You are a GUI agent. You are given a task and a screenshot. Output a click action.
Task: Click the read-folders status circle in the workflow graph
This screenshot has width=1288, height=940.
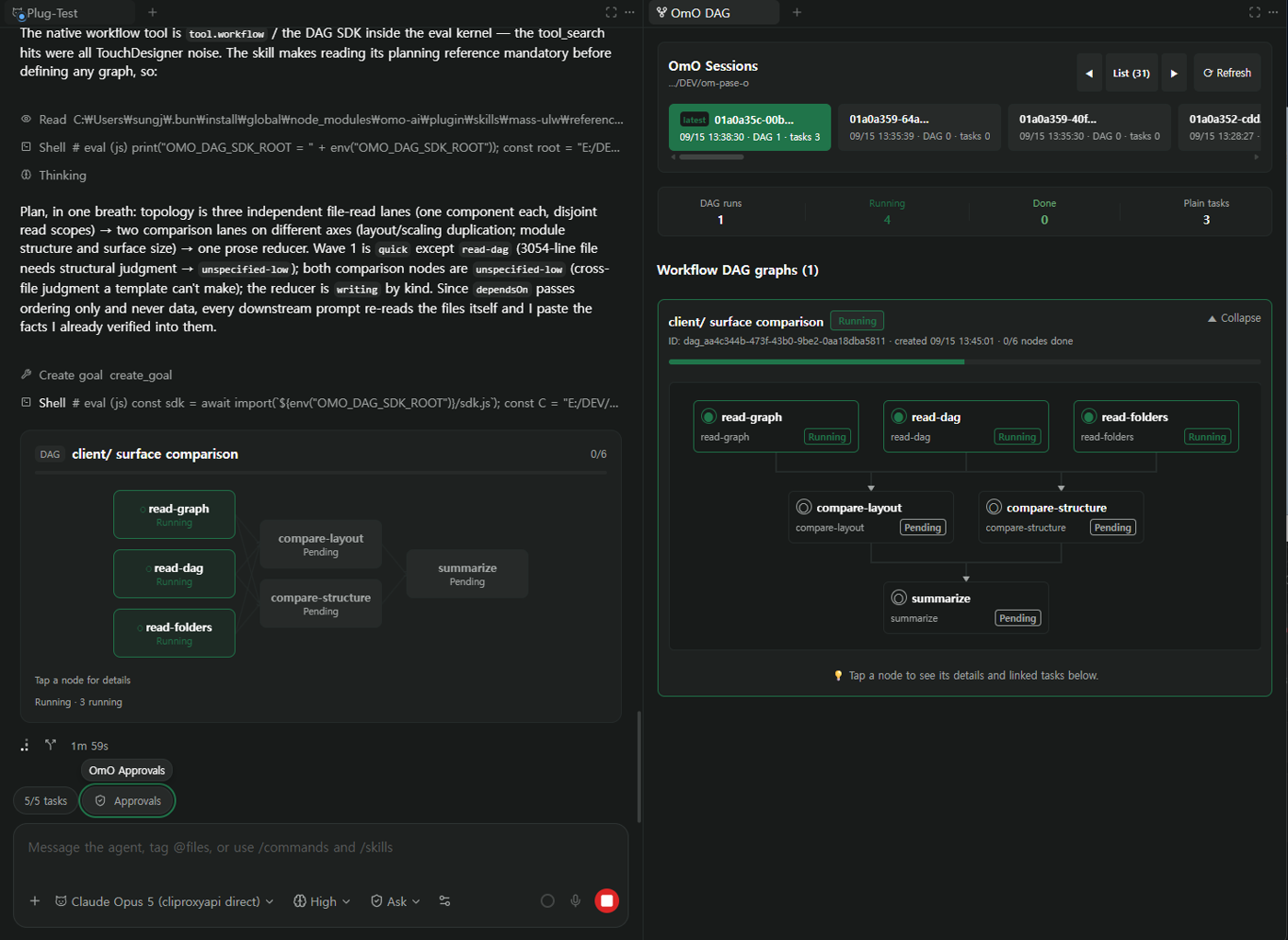point(1089,417)
